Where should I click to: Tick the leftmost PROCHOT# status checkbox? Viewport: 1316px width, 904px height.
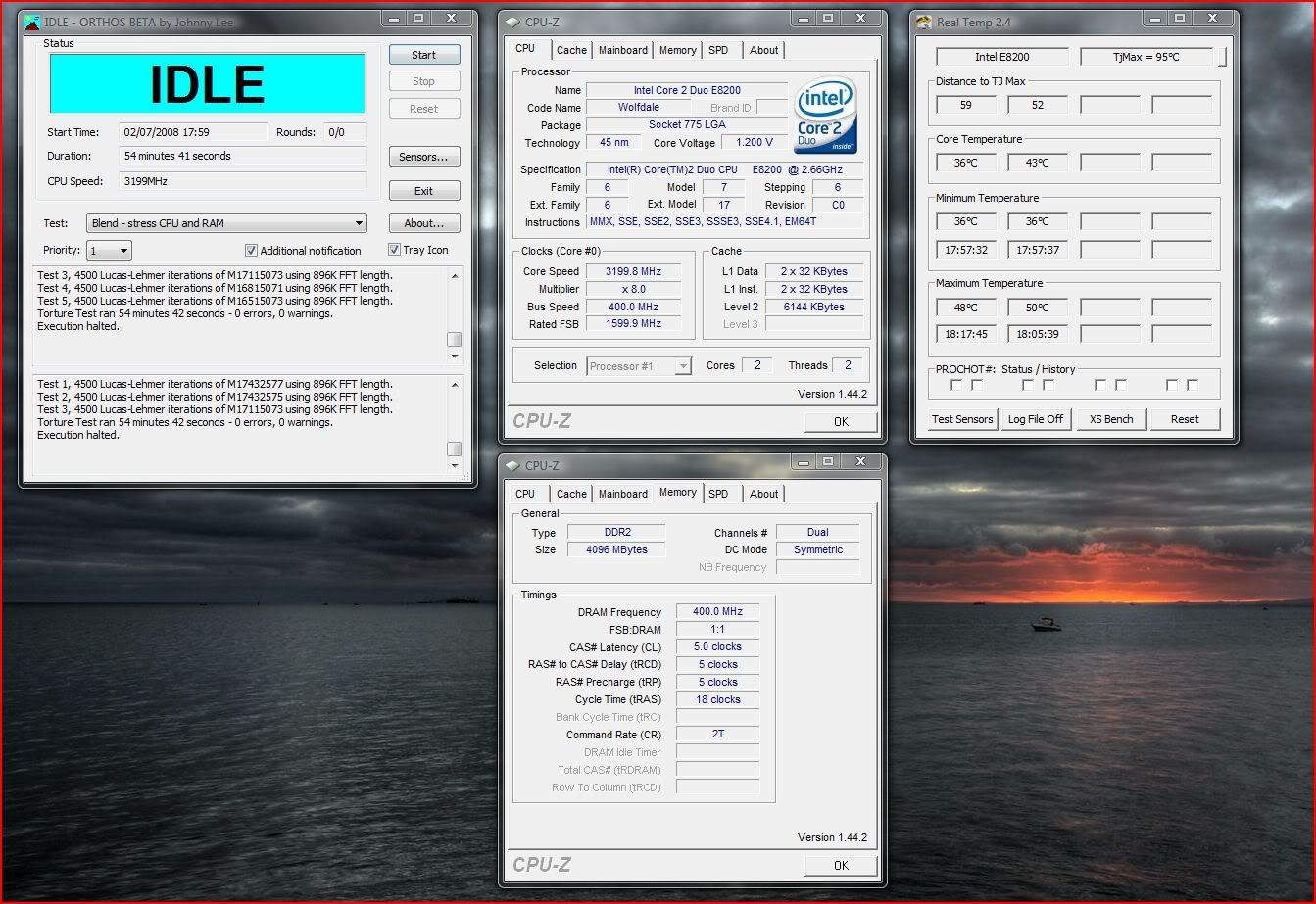pyautogui.click(x=955, y=385)
